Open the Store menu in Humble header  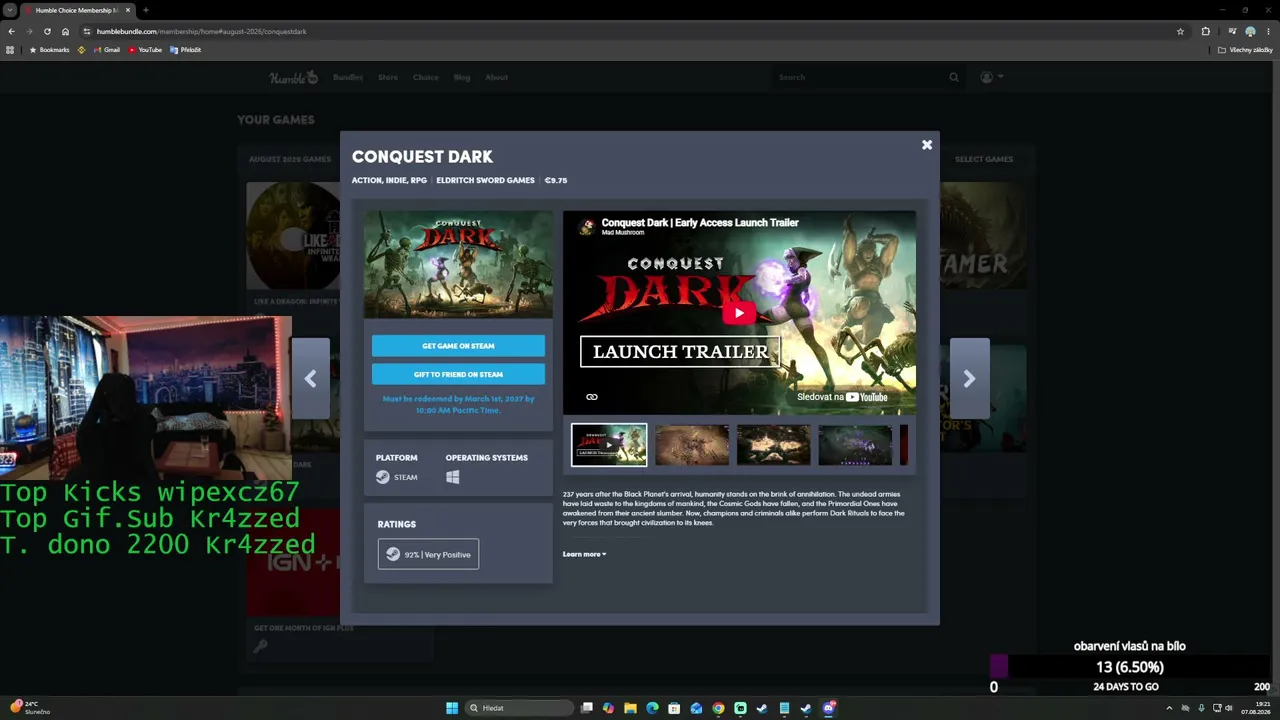(388, 77)
